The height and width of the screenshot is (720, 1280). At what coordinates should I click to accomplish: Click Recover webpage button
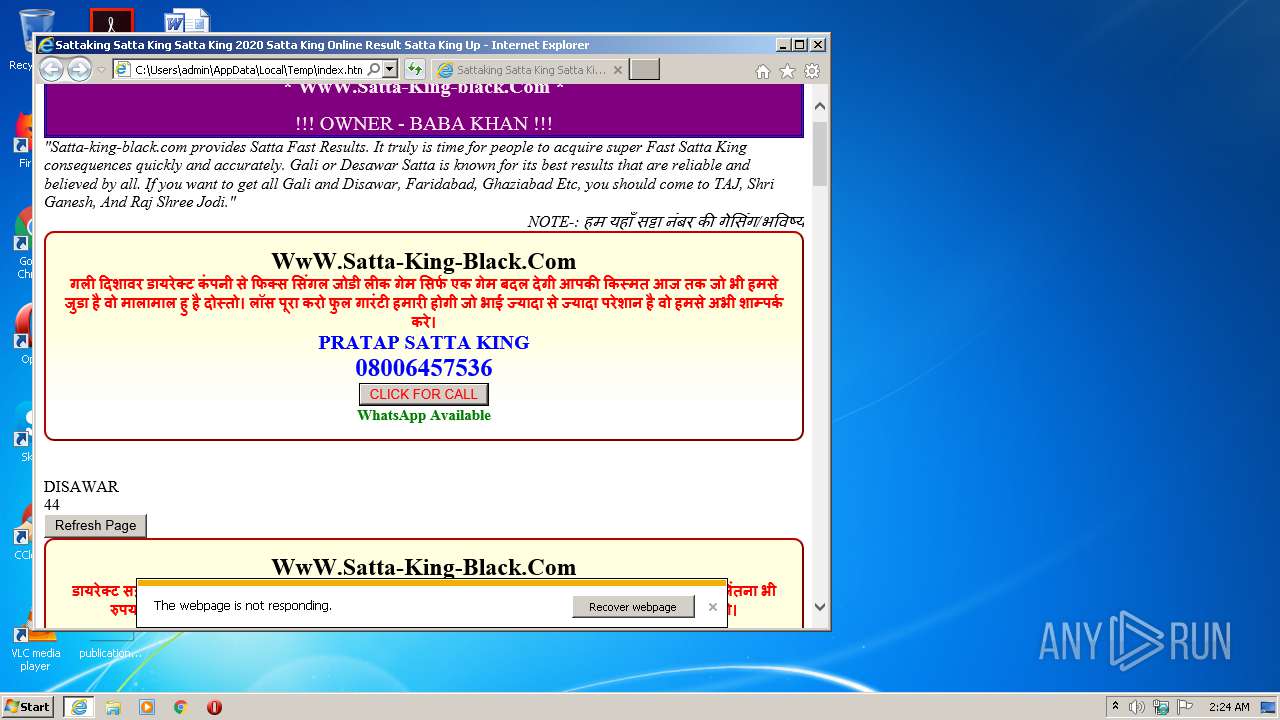(x=633, y=607)
